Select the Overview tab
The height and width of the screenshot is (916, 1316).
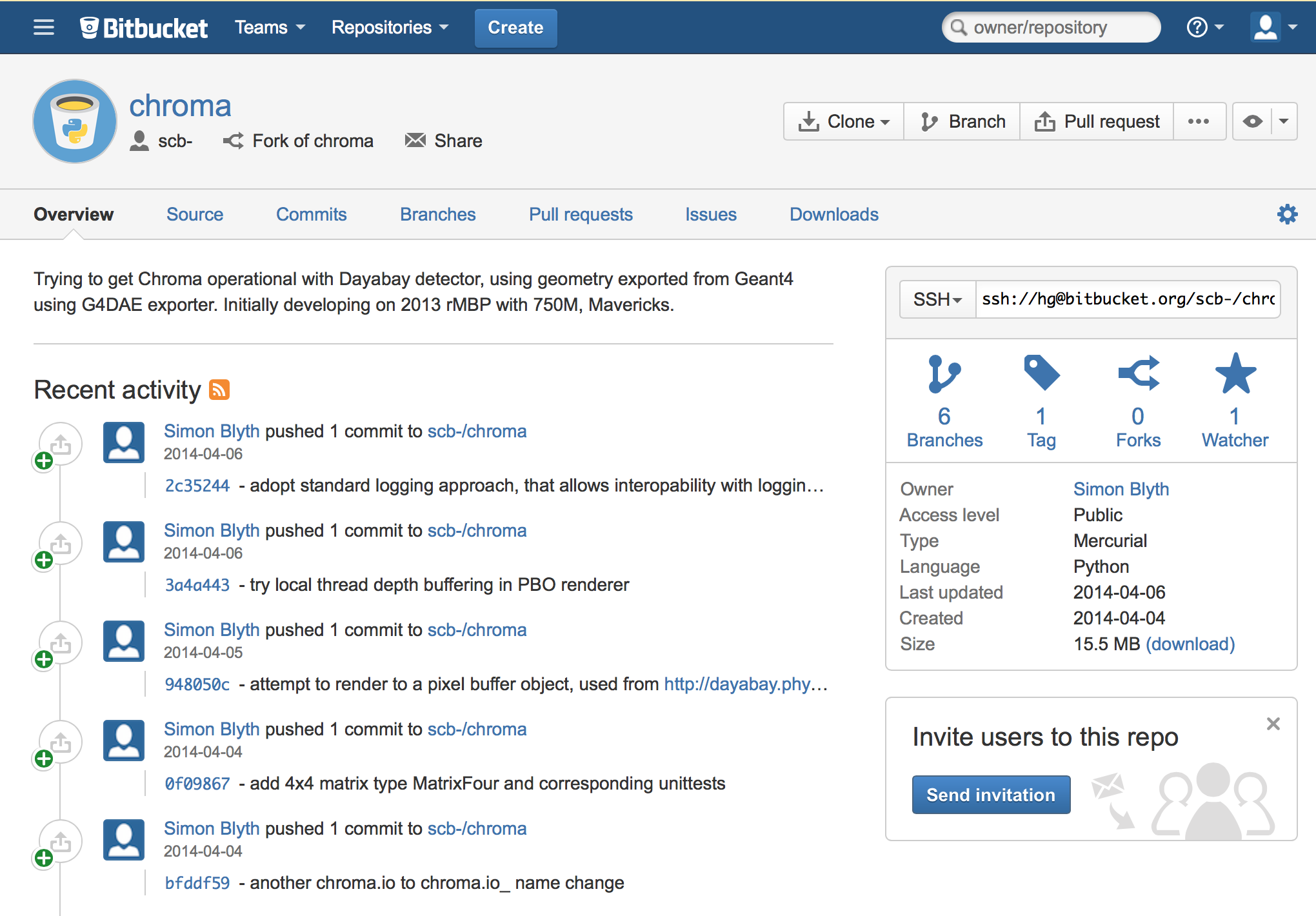point(74,214)
